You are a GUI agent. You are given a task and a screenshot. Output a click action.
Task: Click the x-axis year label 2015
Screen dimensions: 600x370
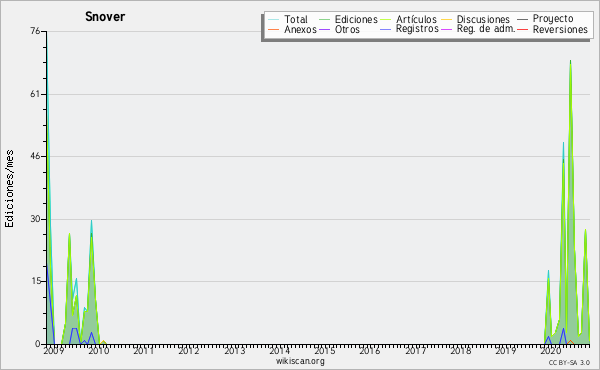pos(325,350)
